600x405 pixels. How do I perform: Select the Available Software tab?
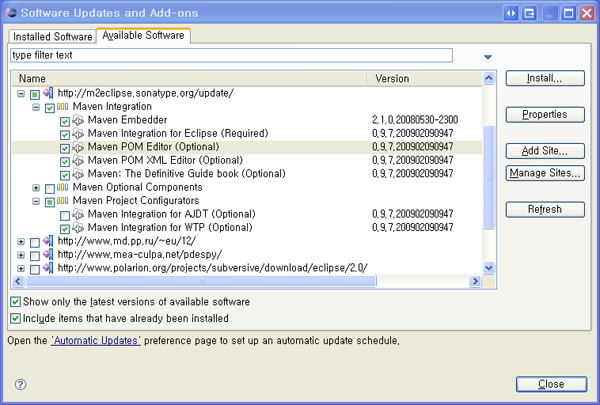coord(143,35)
